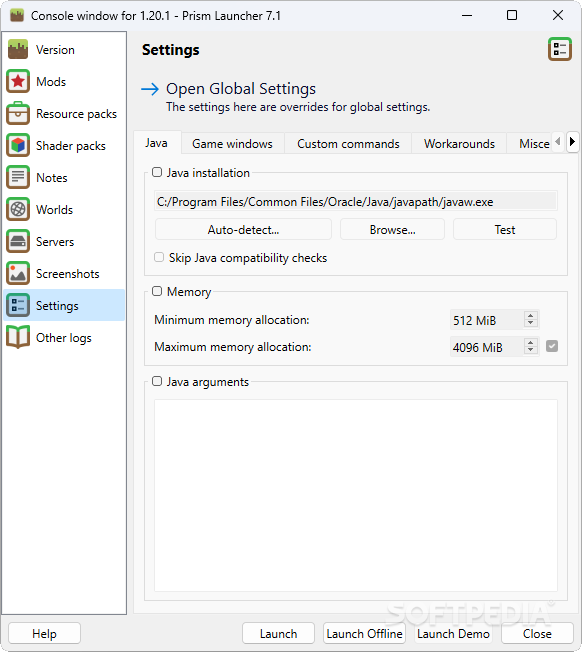Click the Version grass block icon

[x=18, y=49]
